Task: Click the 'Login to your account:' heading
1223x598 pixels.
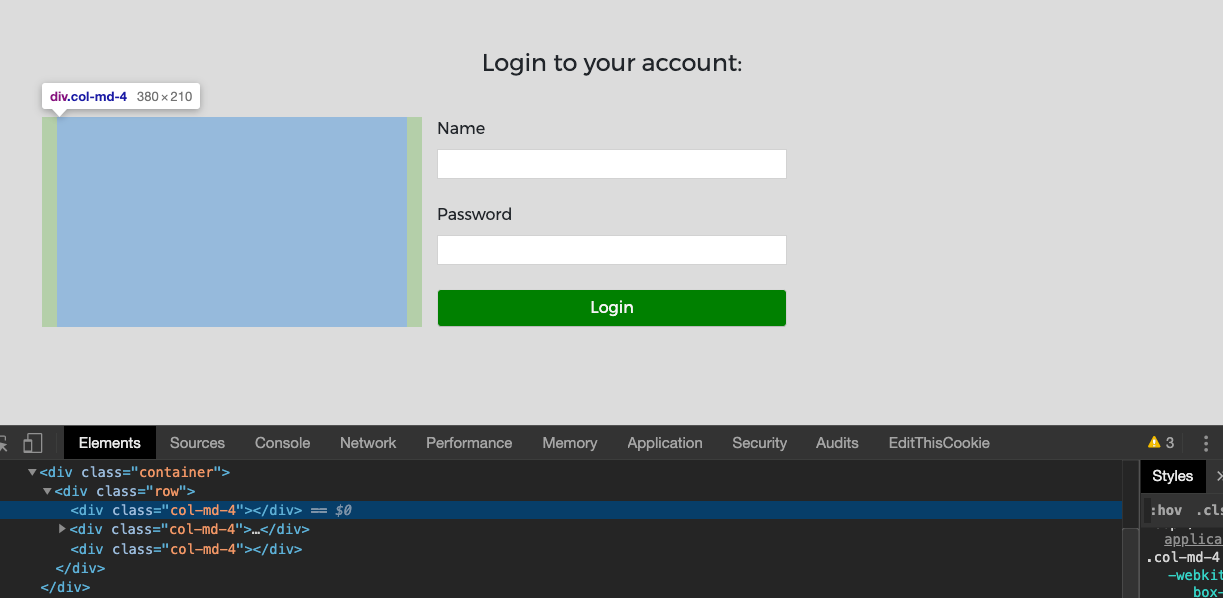Action: pyautogui.click(x=612, y=63)
